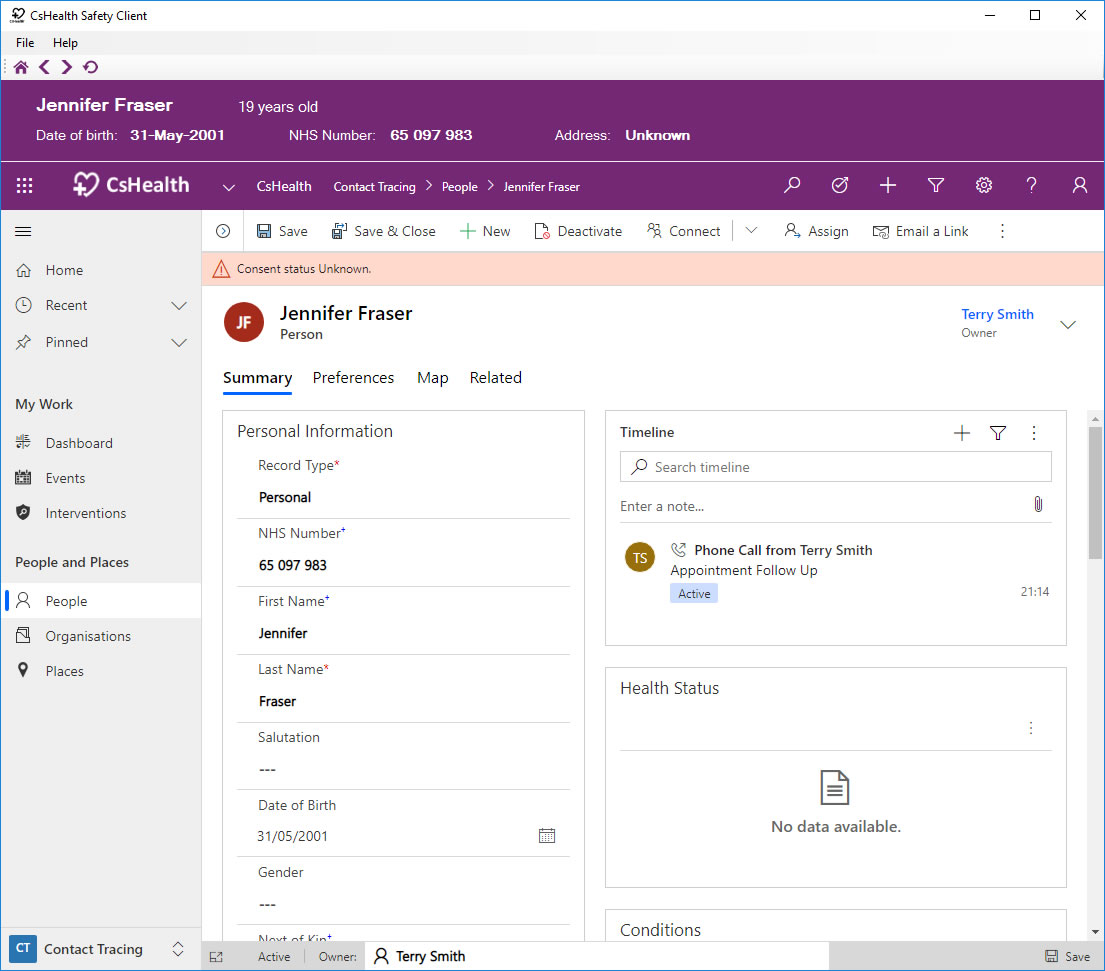Collapse the sidebar with hamburger menu
This screenshot has width=1105, height=971.
23,231
